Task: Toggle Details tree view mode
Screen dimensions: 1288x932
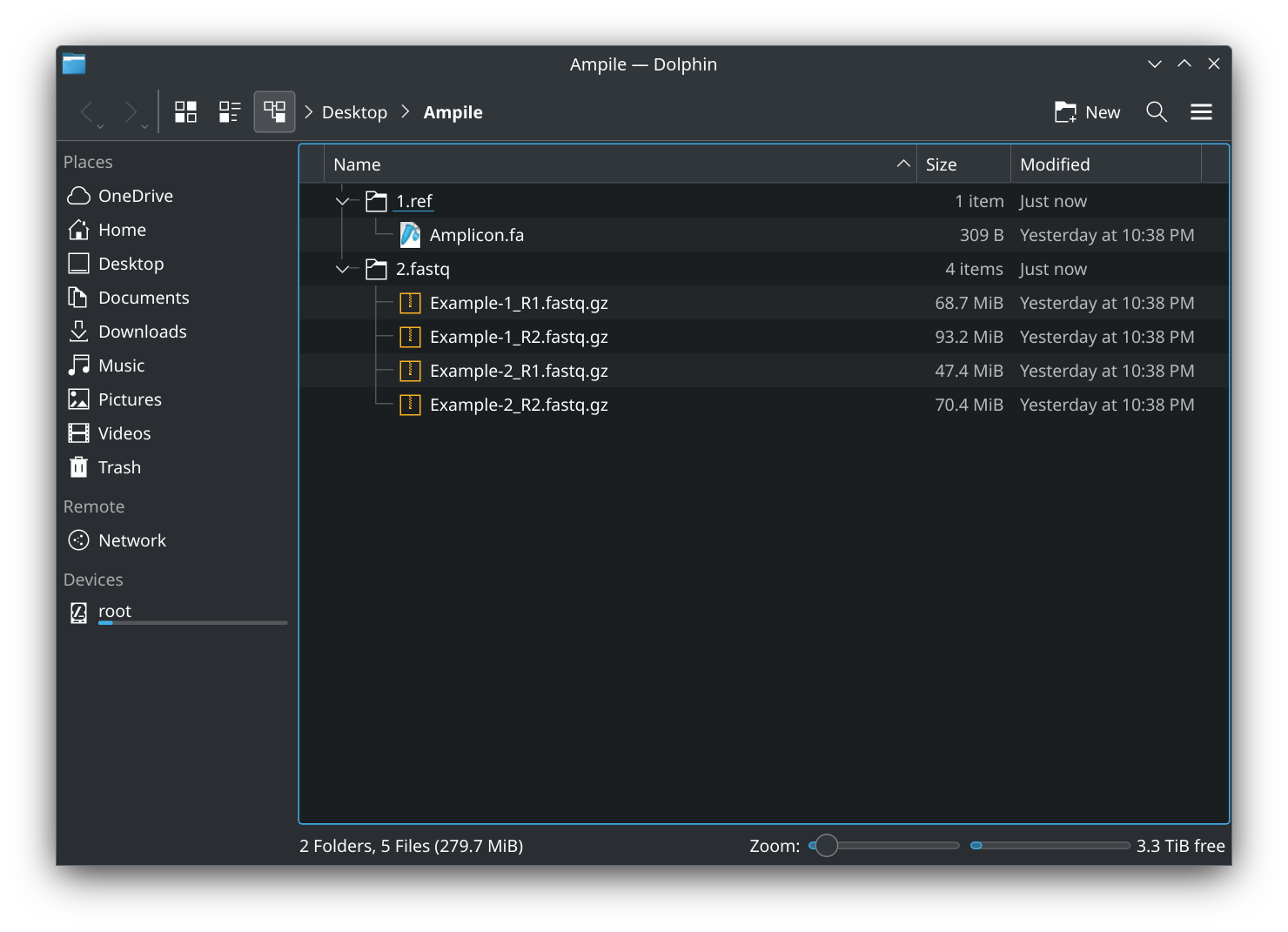Action: 274,111
